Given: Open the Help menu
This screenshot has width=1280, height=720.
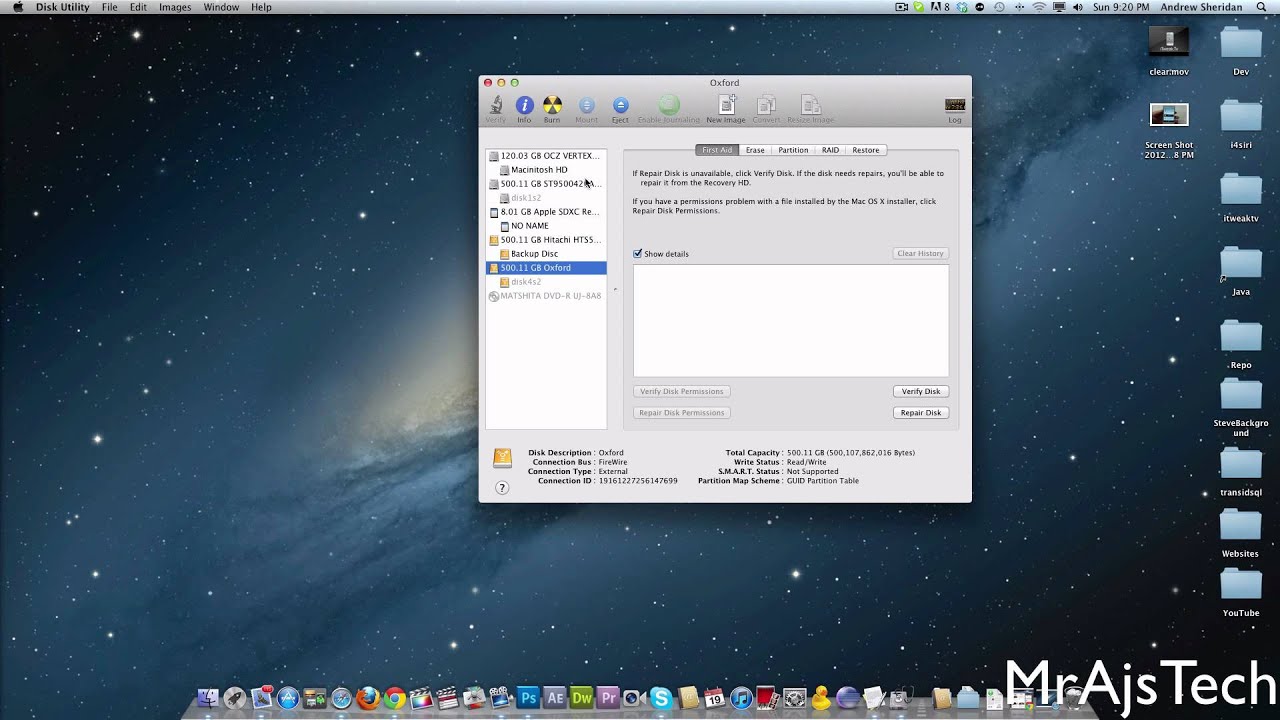Looking at the screenshot, I should click(x=261, y=7).
